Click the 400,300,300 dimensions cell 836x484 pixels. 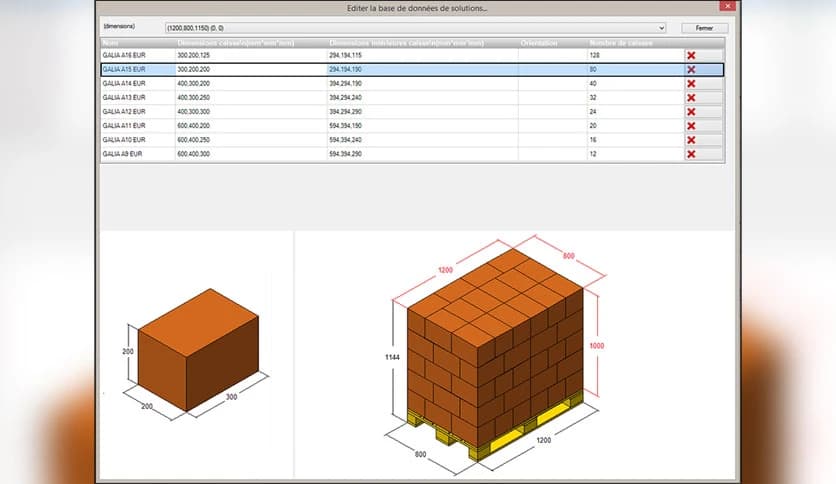coord(251,112)
